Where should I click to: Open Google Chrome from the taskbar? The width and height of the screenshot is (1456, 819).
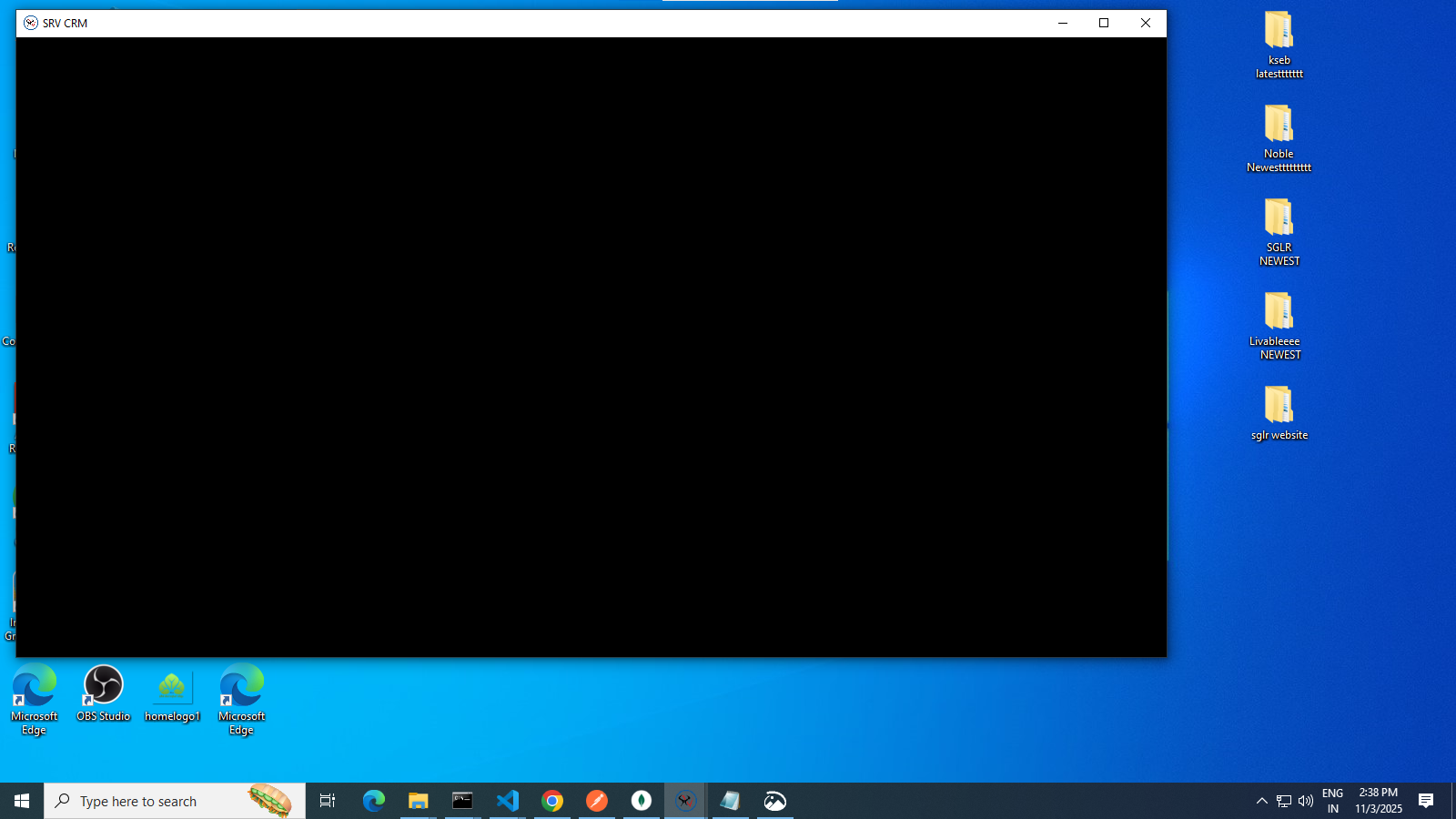(552, 801)
